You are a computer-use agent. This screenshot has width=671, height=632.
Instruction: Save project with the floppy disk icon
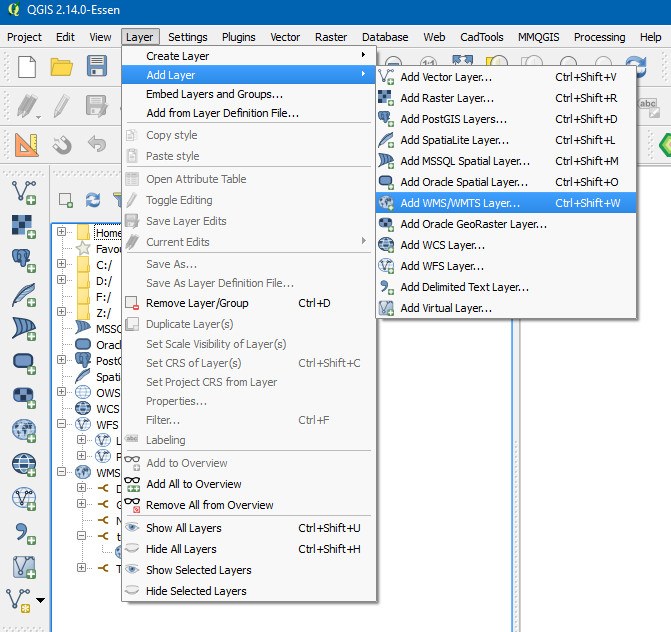97,66
